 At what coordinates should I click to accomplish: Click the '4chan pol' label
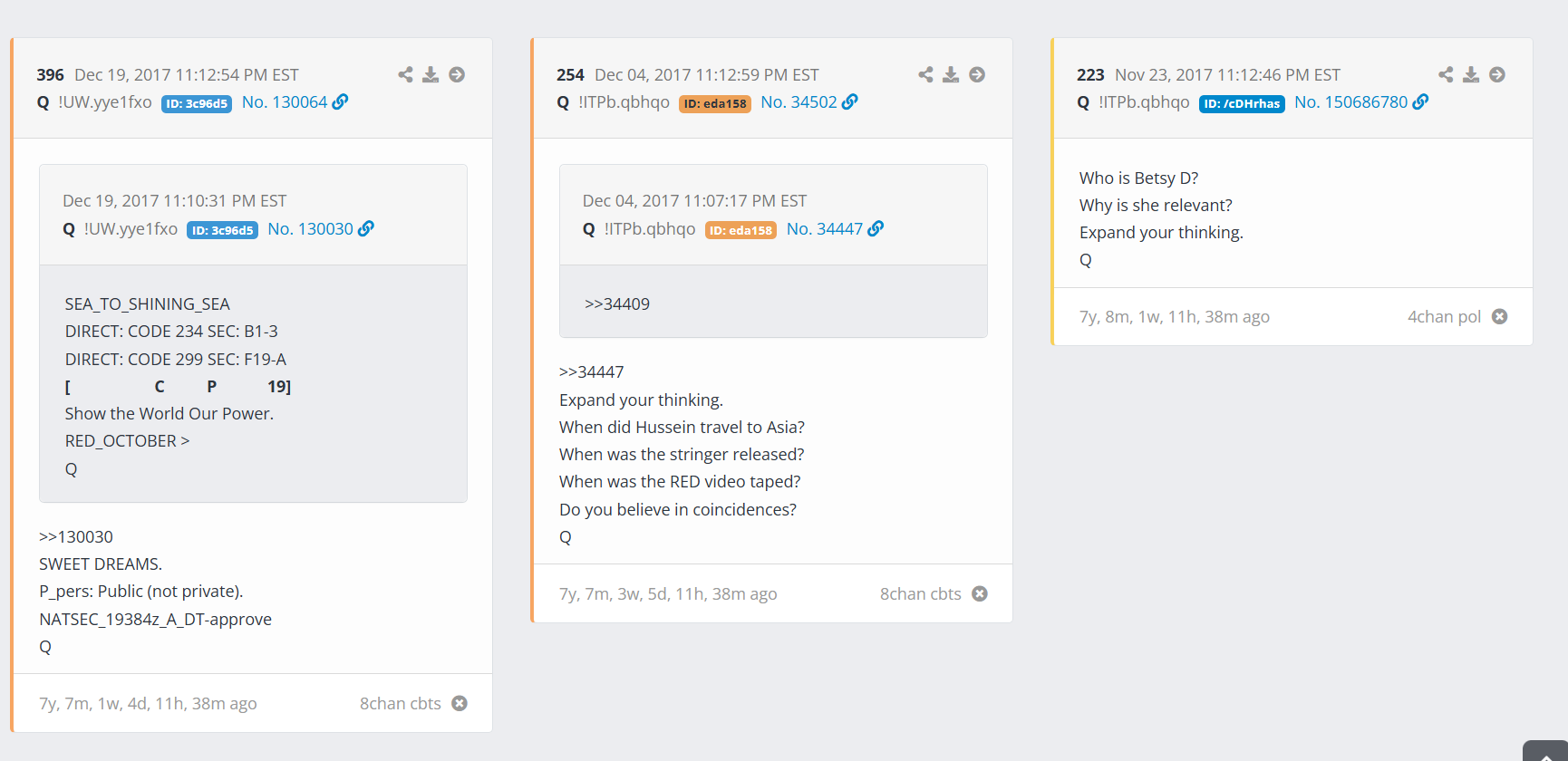coord(1444,317)
